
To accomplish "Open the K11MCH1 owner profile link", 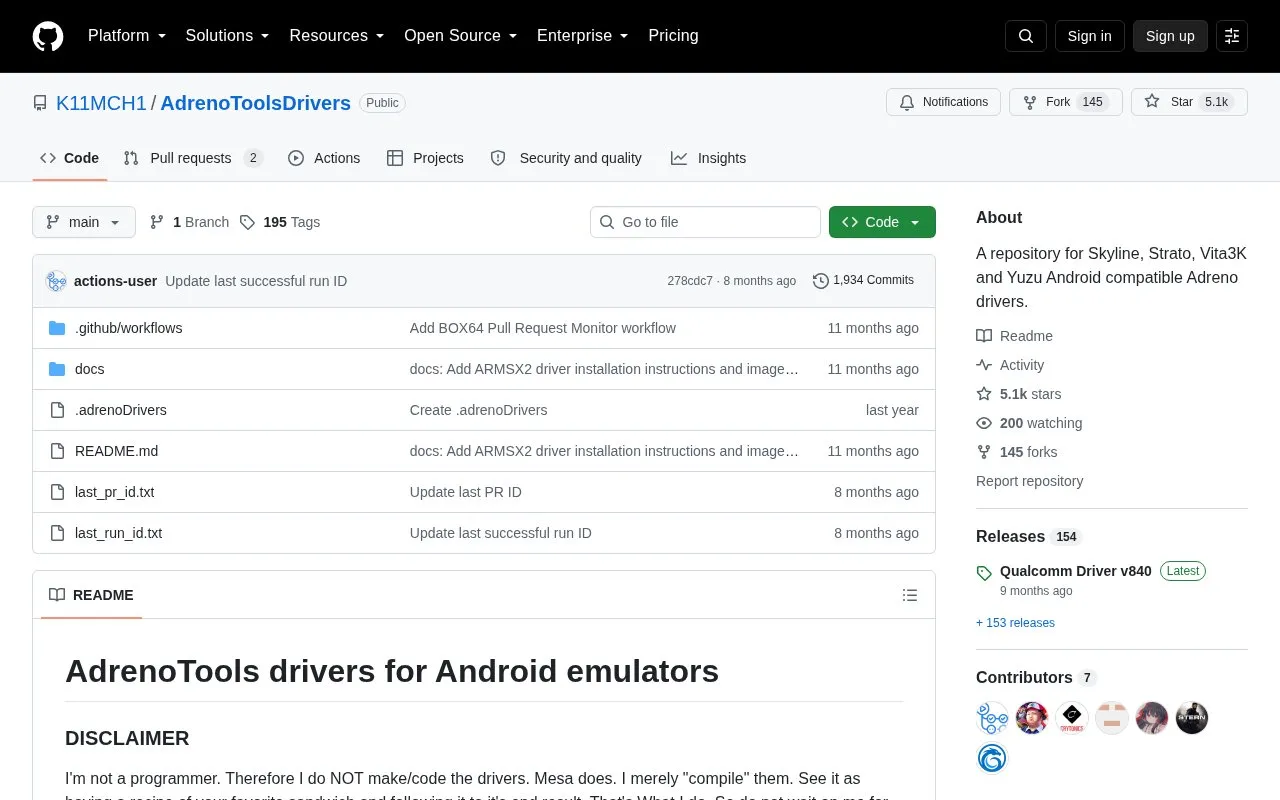I will [101, 103].
